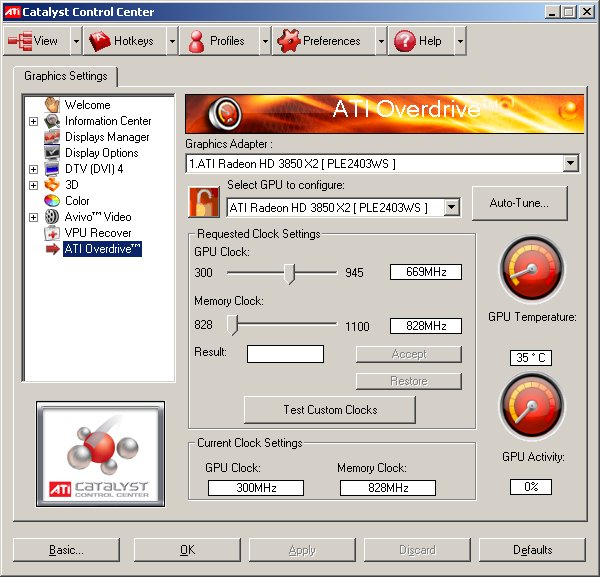Click the Memory Clock slider handle
Viewport: 600px width, 577px height.
[x=232, y=325]
